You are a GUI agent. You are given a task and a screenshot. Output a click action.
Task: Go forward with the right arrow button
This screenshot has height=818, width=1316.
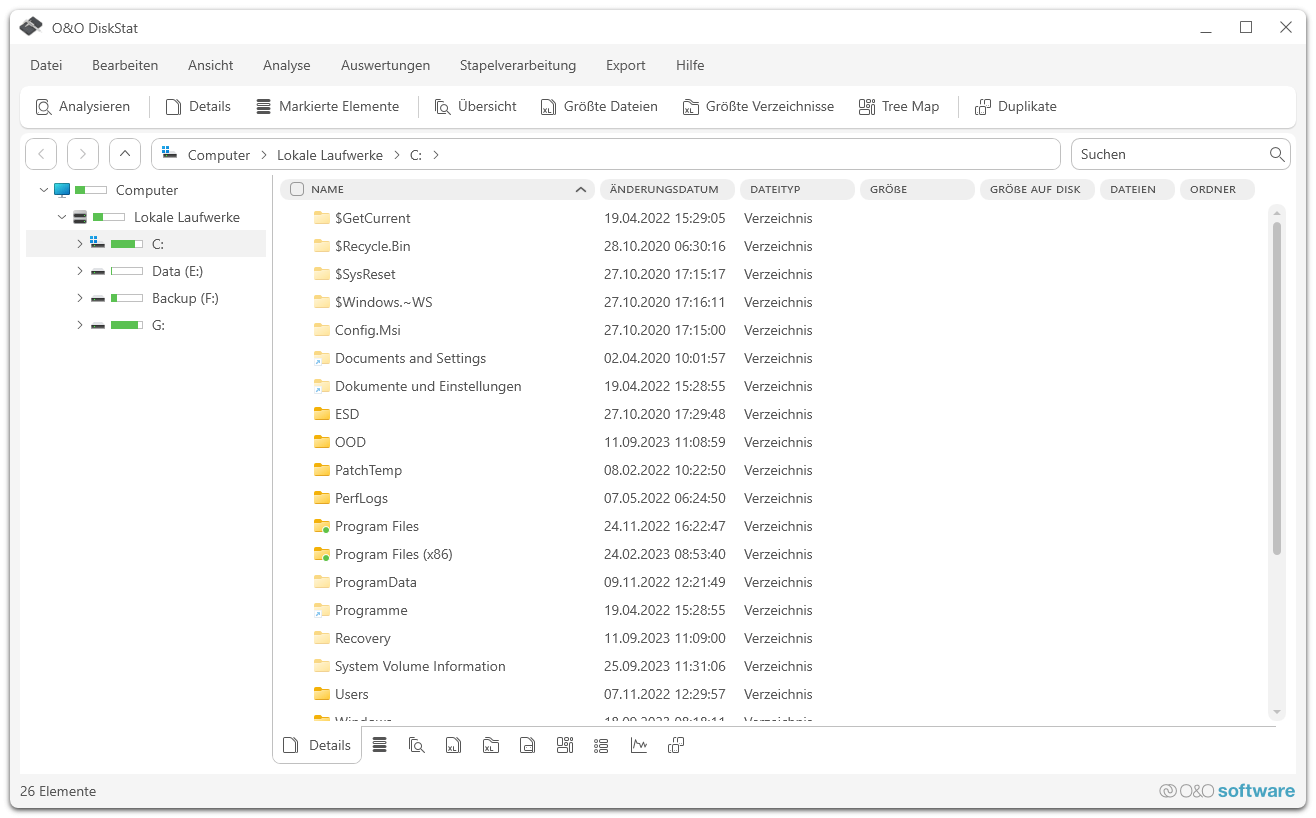click(83, 154)
